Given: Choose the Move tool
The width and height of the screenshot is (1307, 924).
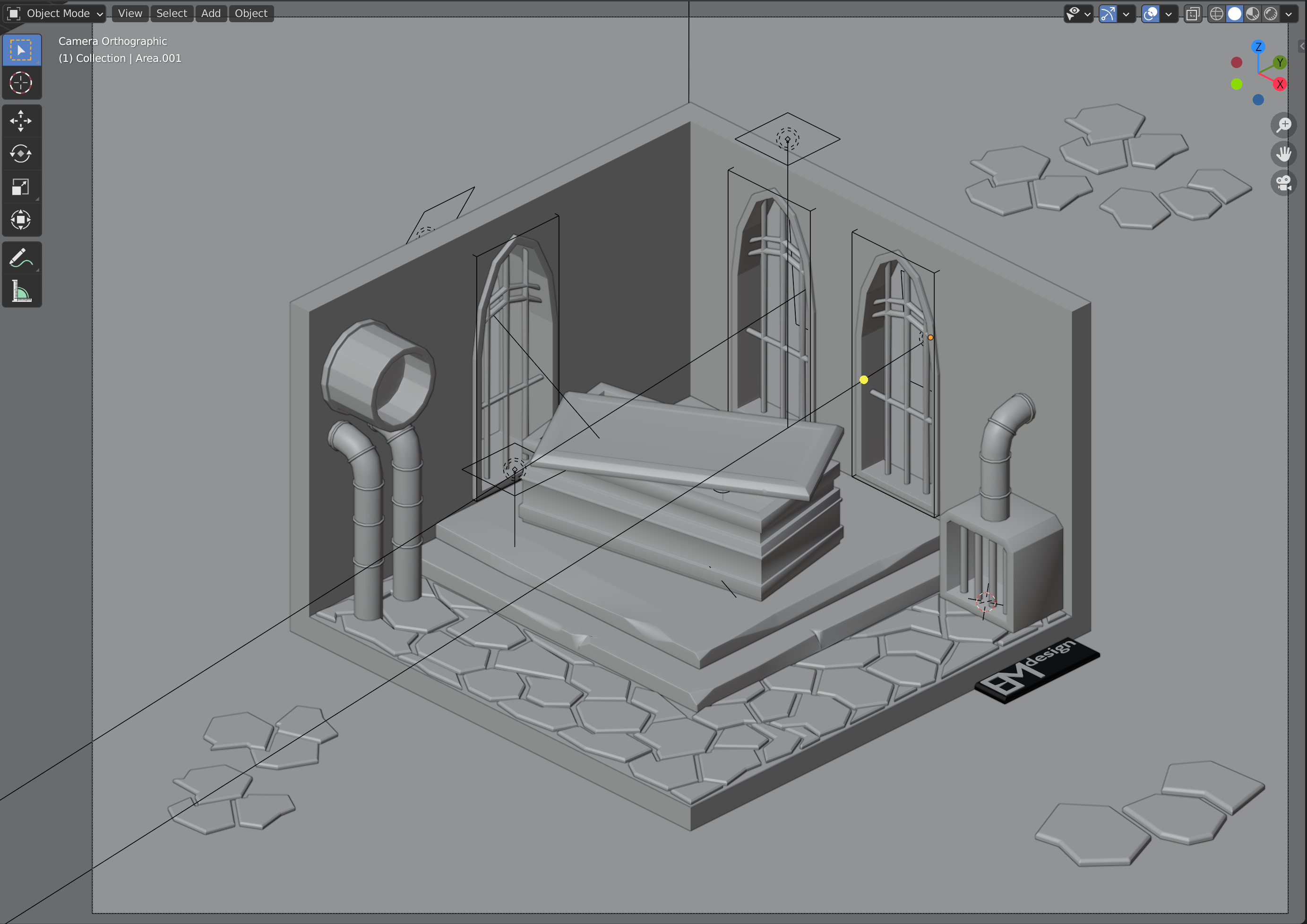Looking at the screenshot, I should 21,120.
